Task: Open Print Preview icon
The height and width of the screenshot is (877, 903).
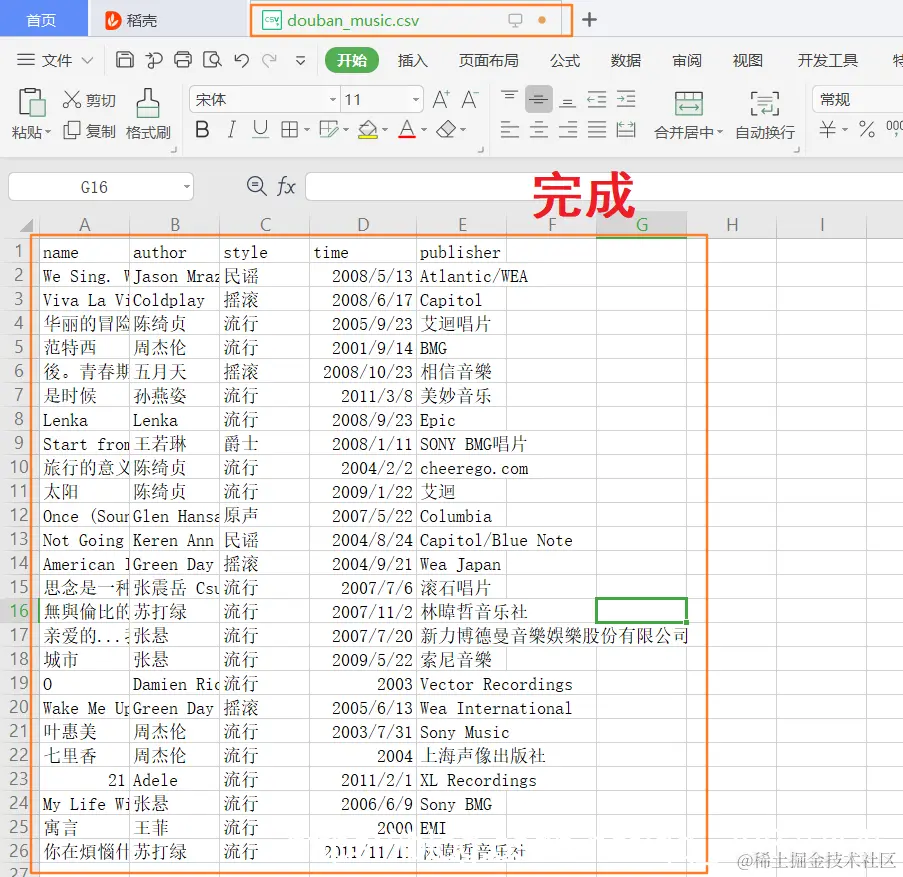Action: coord(212,60)
